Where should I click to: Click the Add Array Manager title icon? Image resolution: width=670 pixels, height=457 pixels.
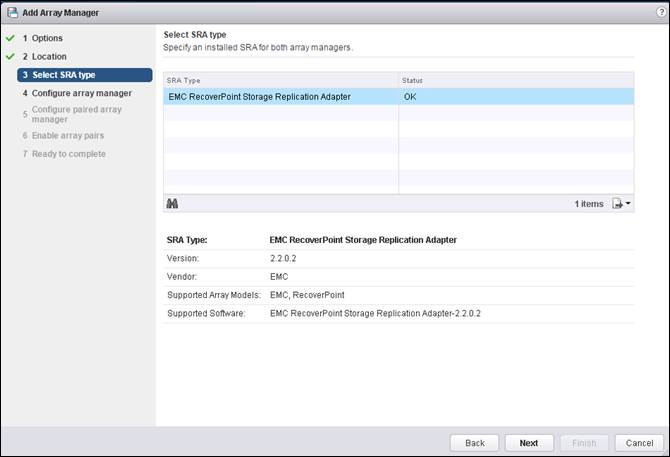pos(12,12)
